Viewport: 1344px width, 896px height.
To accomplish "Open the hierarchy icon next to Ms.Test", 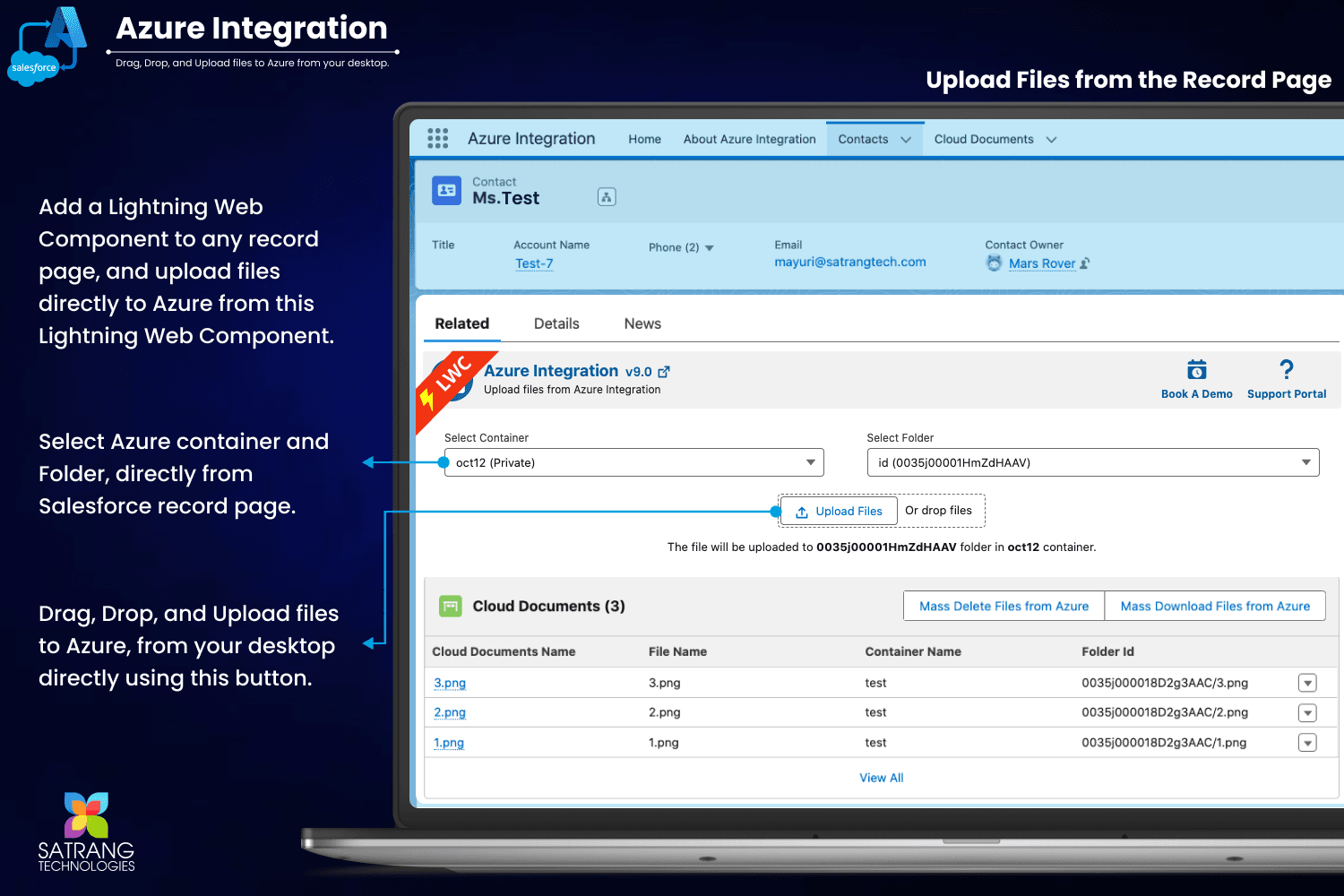I will (x=607, y=197).
